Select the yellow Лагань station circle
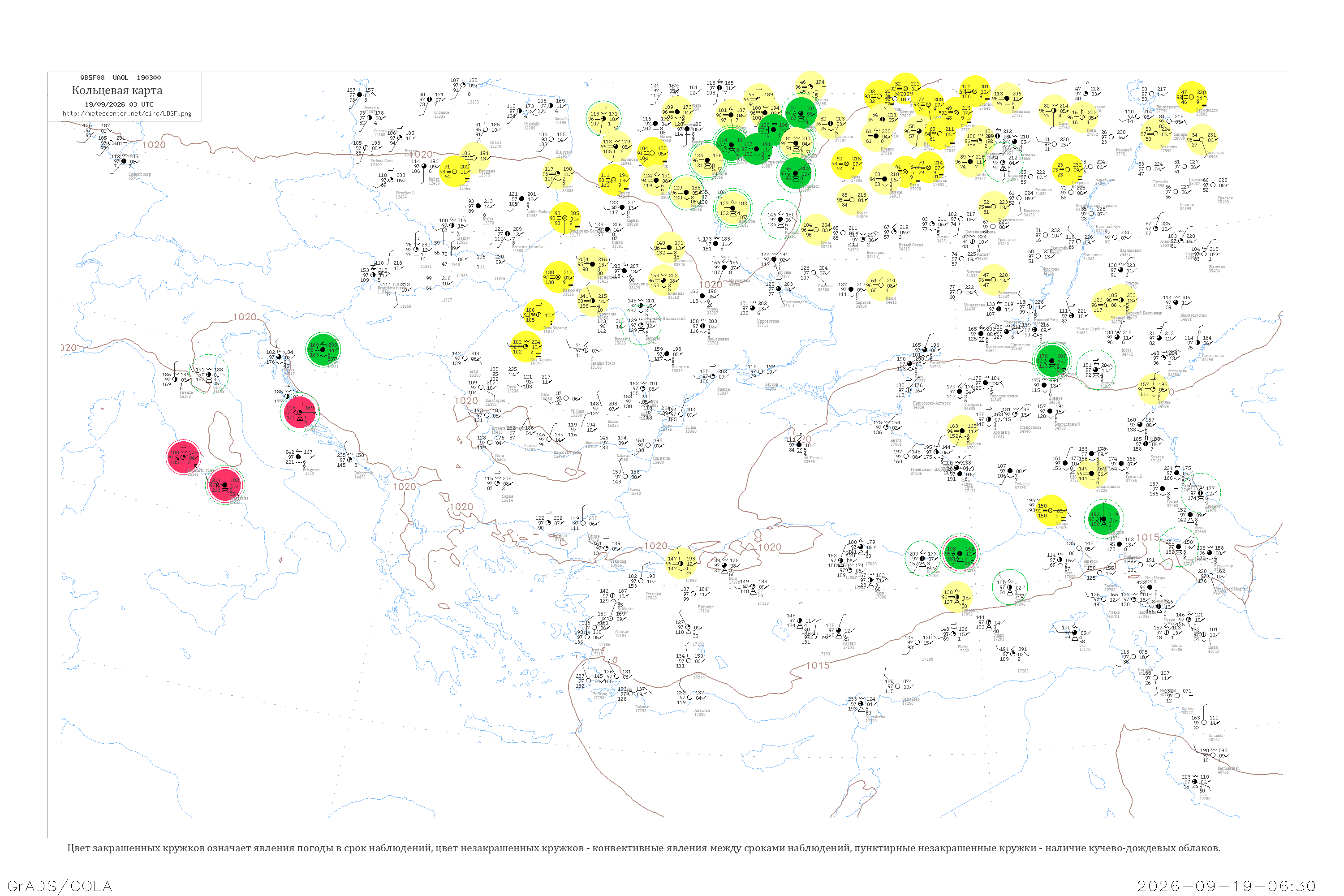Image resolution: width=1344 pixels, height=896 pixels. coord(1153,389)
